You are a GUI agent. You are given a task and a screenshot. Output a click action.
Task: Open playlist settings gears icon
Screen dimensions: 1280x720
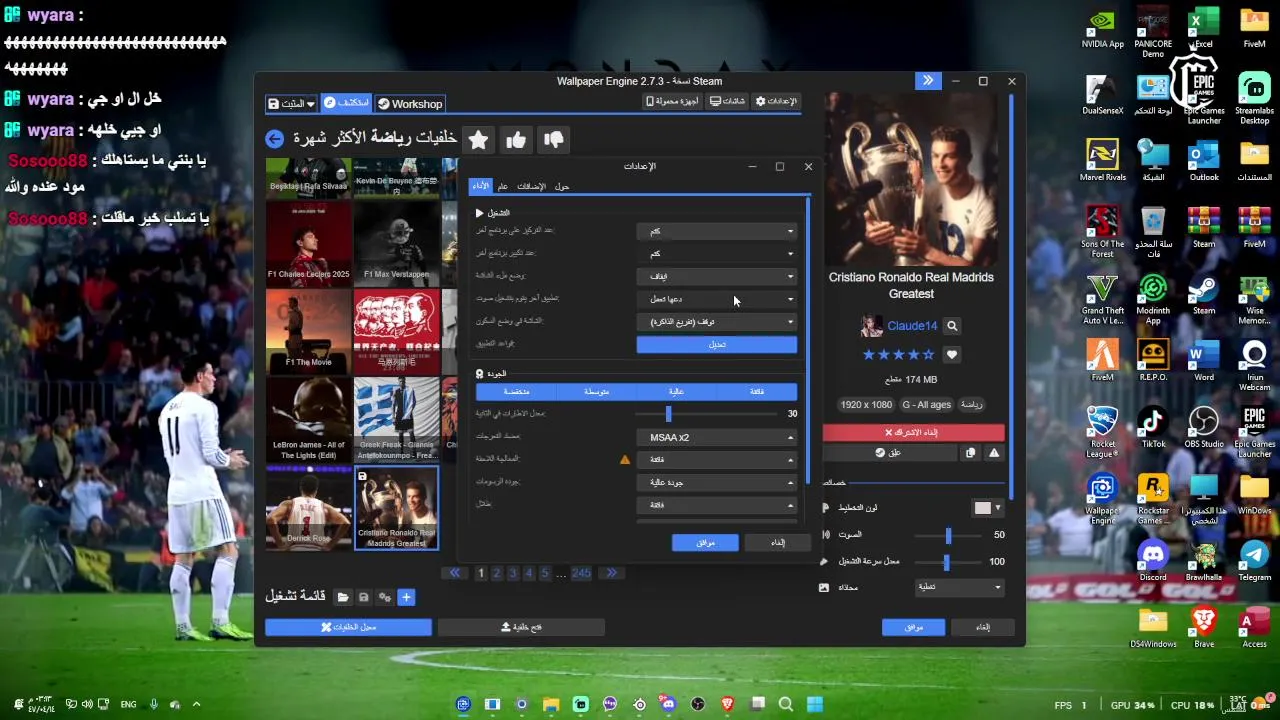pyautogui.click(x=385, y=597)
